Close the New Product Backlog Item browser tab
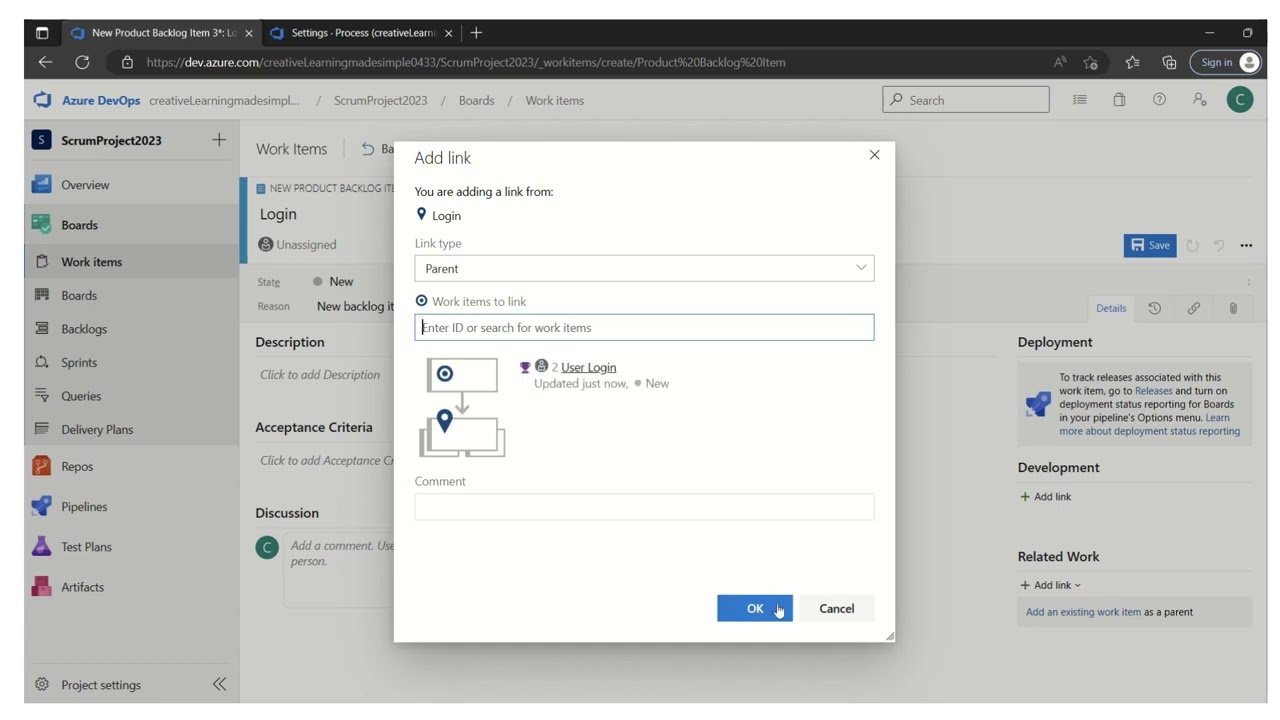This screenshot has width=1280, height=720. point(249,33)
